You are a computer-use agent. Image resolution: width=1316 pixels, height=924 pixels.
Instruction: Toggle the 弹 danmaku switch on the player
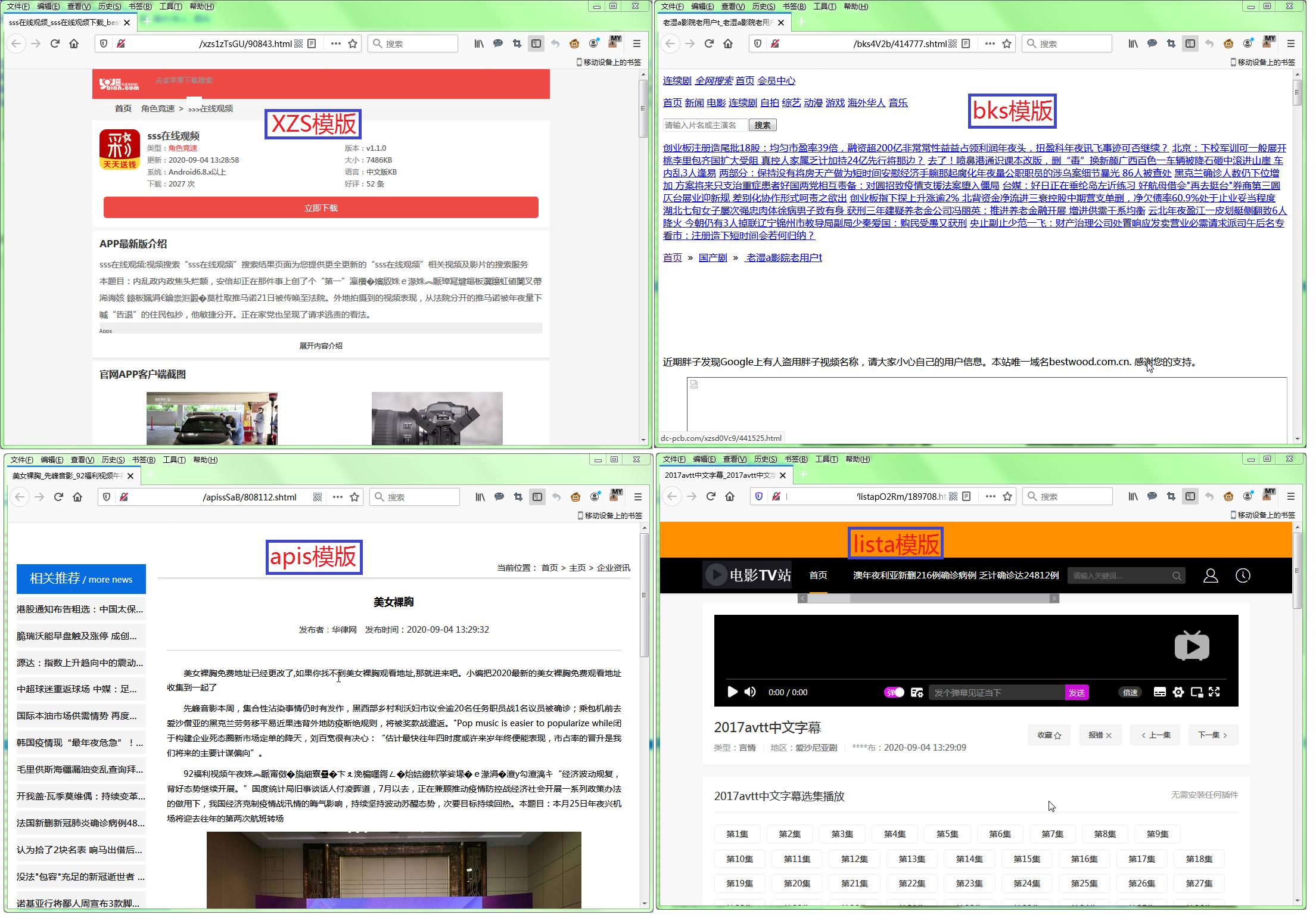(x=894, y=692)
